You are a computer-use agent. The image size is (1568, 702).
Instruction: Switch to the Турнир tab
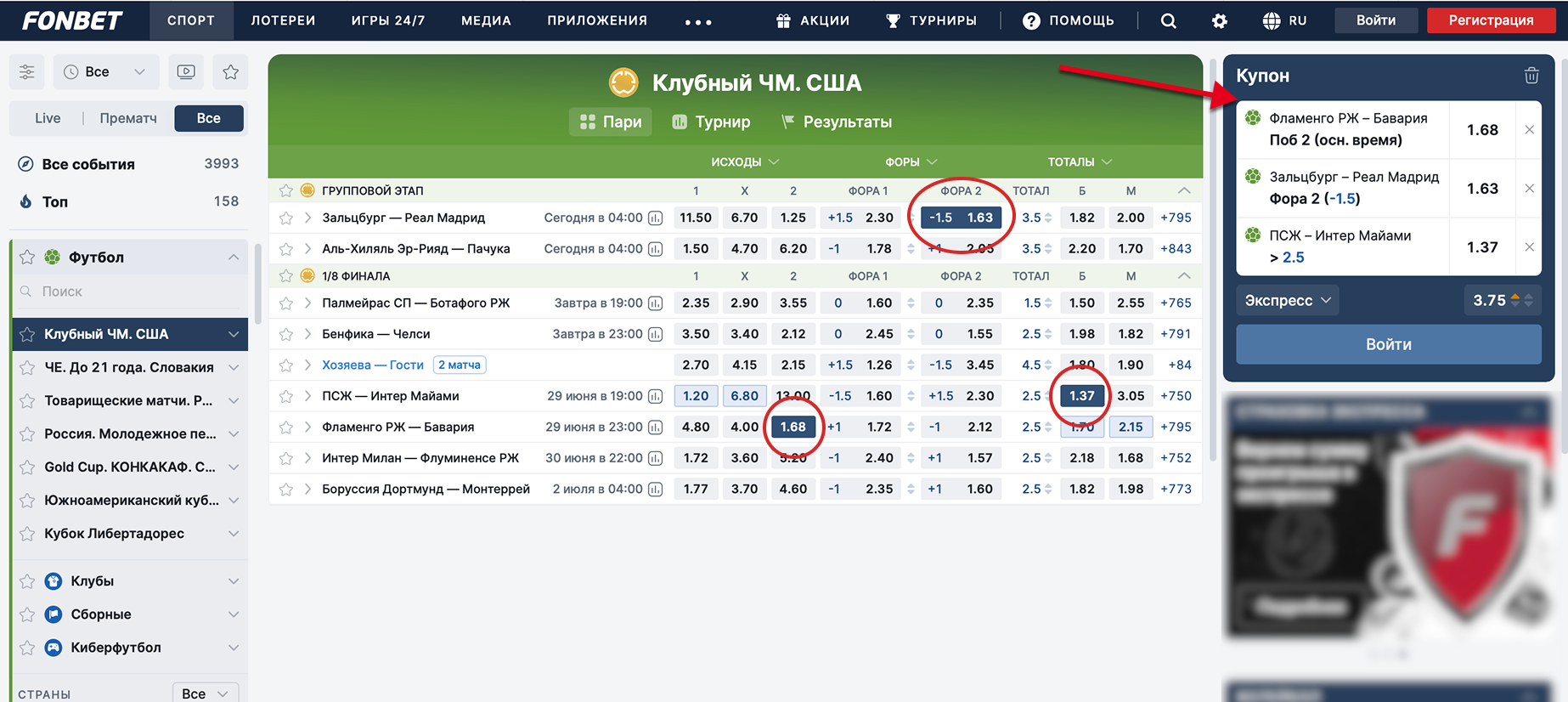point(711,122)
